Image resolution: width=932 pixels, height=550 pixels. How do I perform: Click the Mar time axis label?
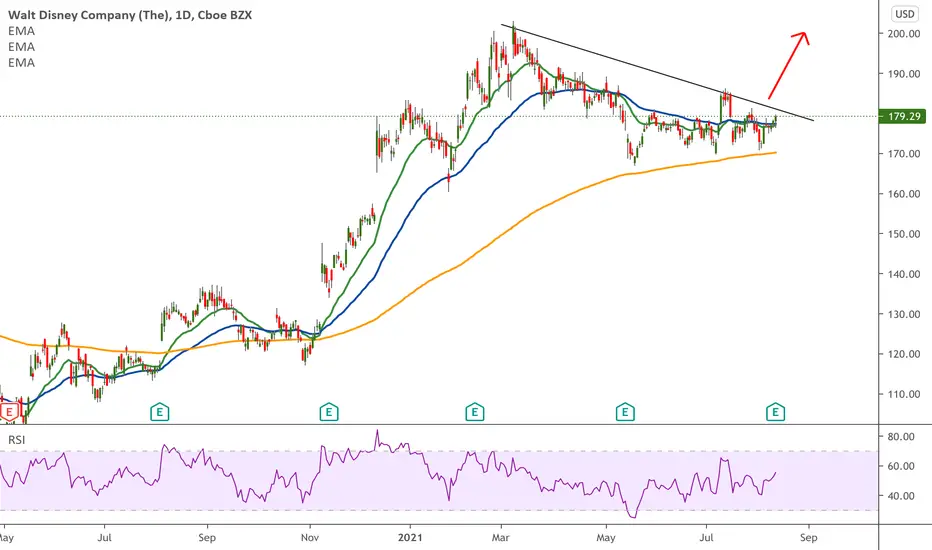click(x=500, y=538)
